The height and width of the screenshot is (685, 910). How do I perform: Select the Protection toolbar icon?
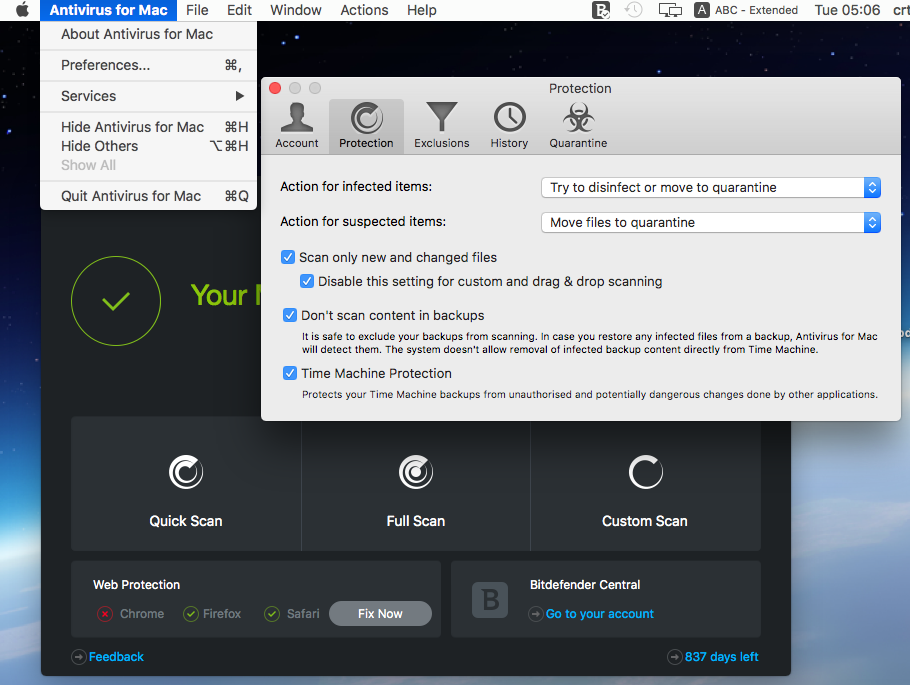[x=366, y=126]
